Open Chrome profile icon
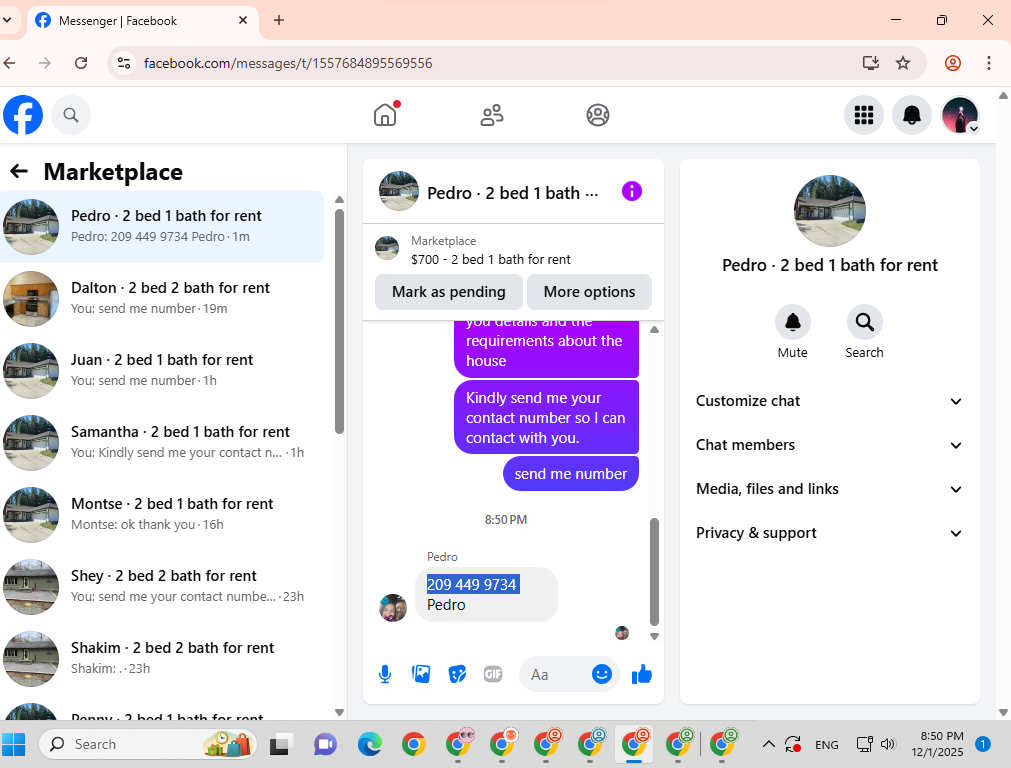 pos(953,63)
